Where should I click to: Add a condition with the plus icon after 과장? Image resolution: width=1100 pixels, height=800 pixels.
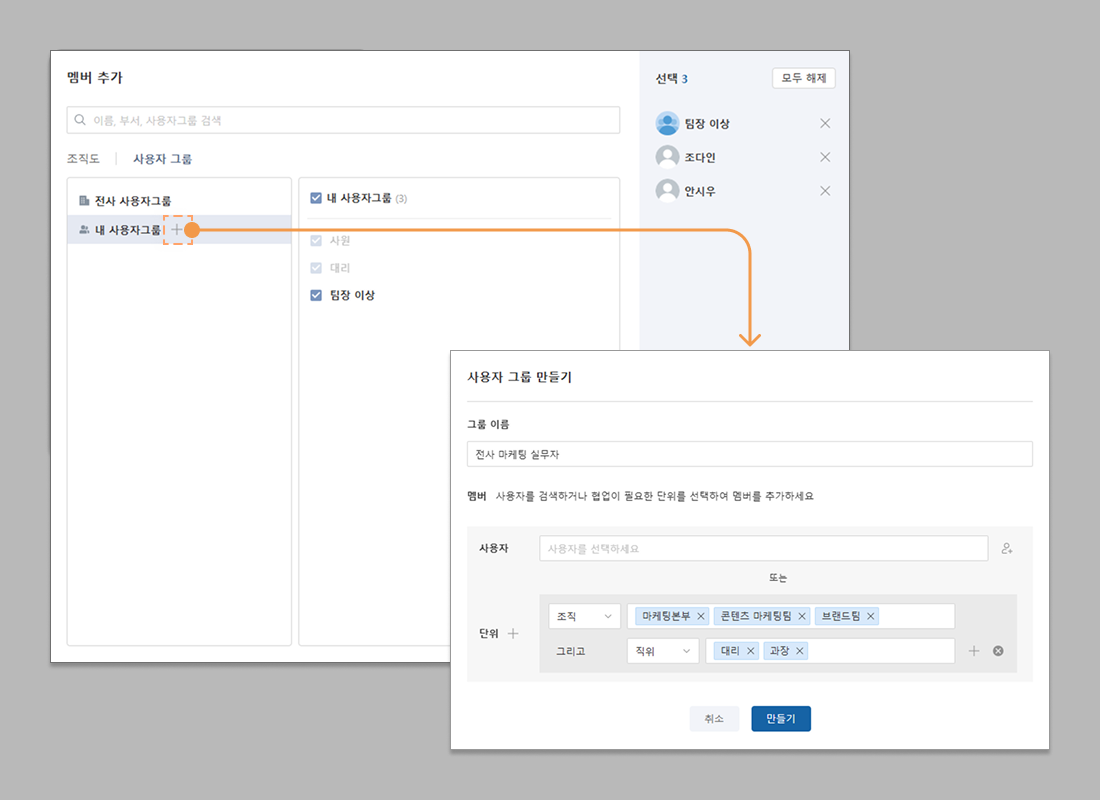974,651
